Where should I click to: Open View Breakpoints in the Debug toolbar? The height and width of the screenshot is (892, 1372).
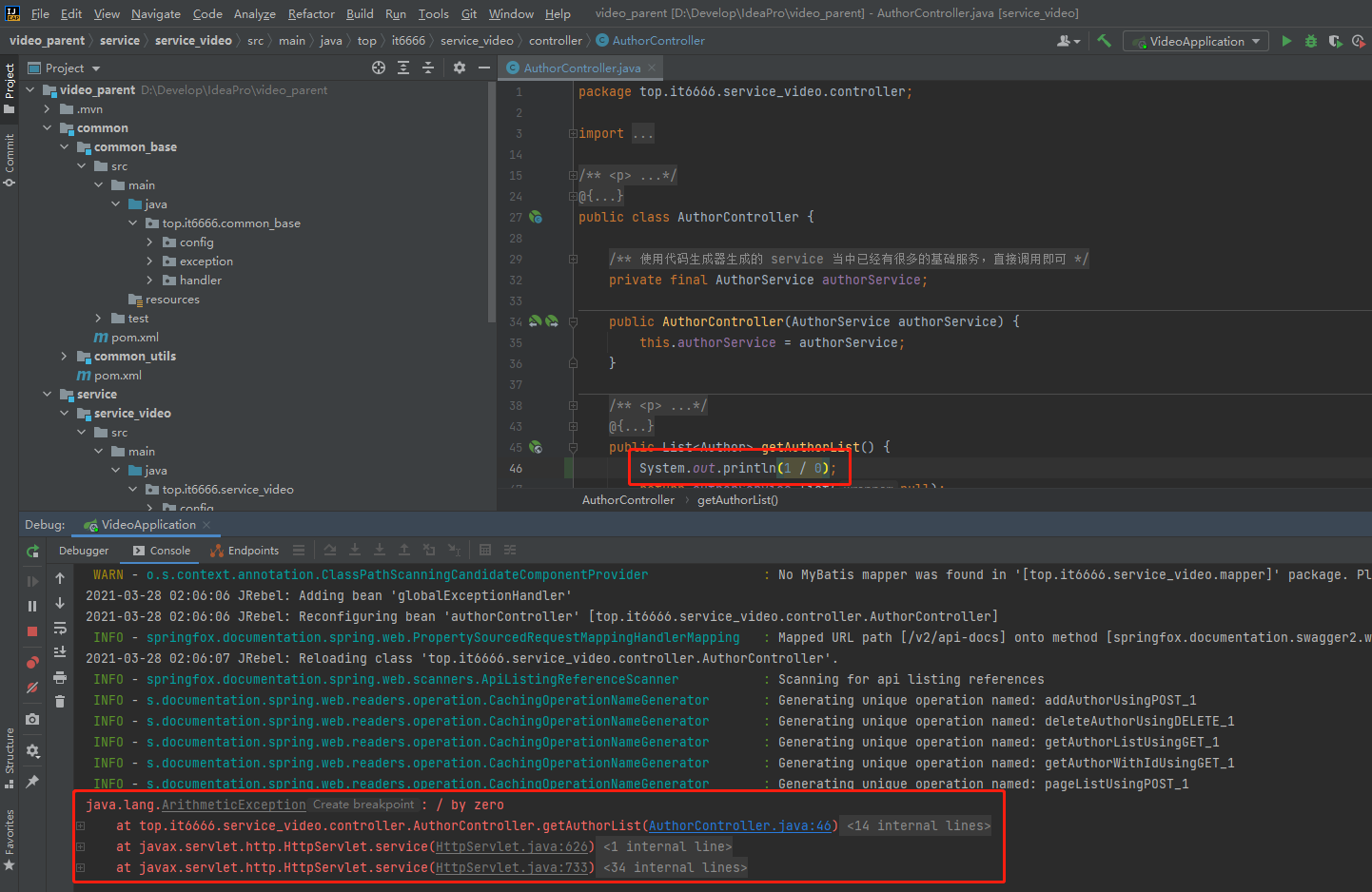point(32,662)
